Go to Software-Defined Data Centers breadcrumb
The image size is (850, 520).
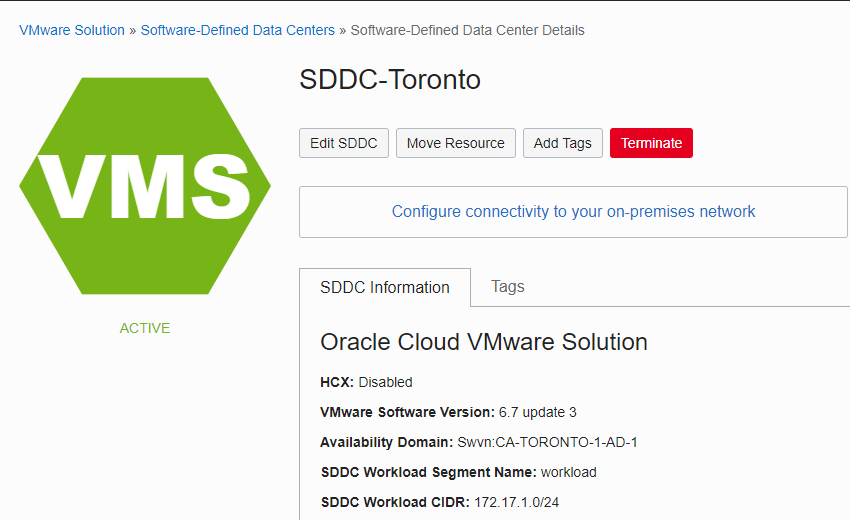237,30
